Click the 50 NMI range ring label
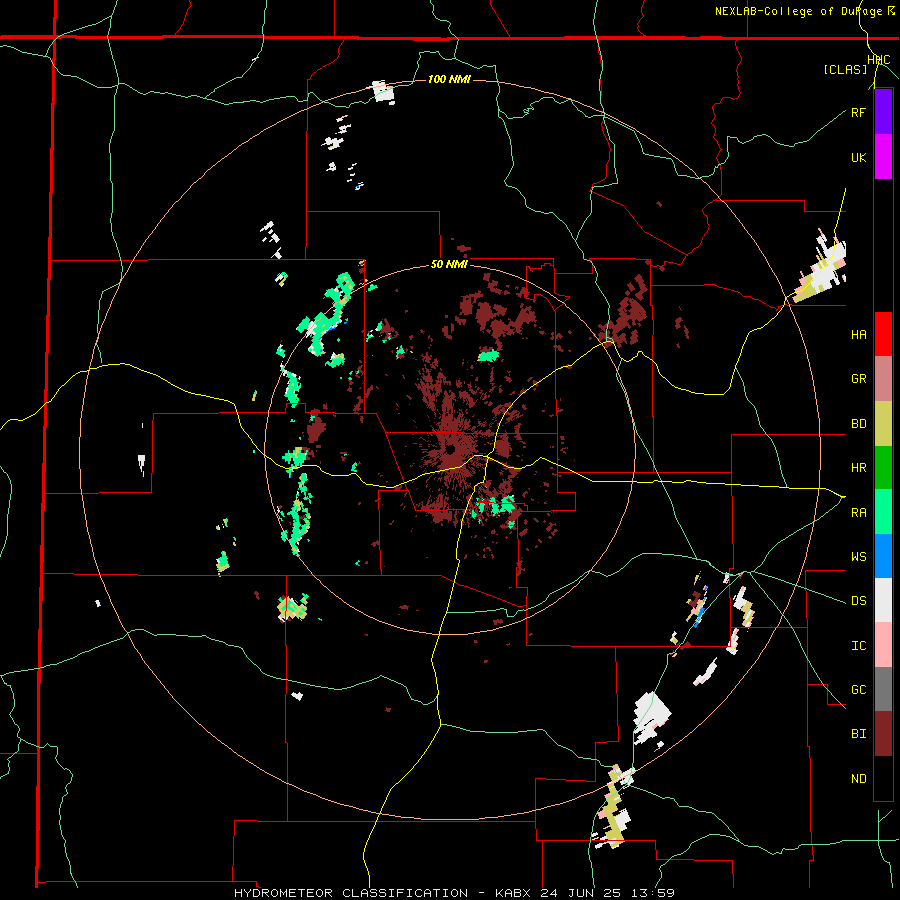 pos(449,265)
